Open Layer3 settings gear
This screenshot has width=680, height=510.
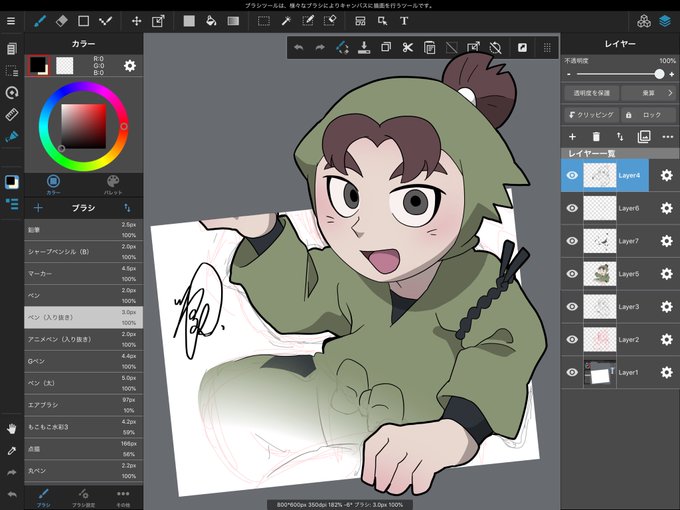click(x=667, y=307)
